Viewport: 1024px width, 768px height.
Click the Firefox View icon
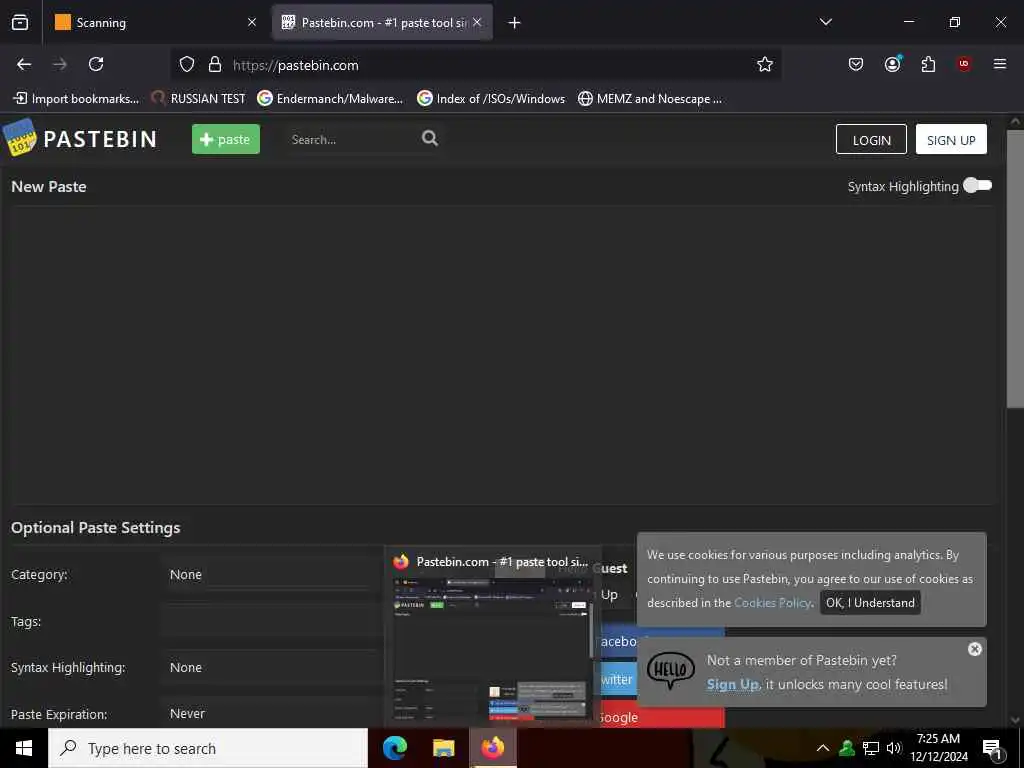[x=20, y=22]
